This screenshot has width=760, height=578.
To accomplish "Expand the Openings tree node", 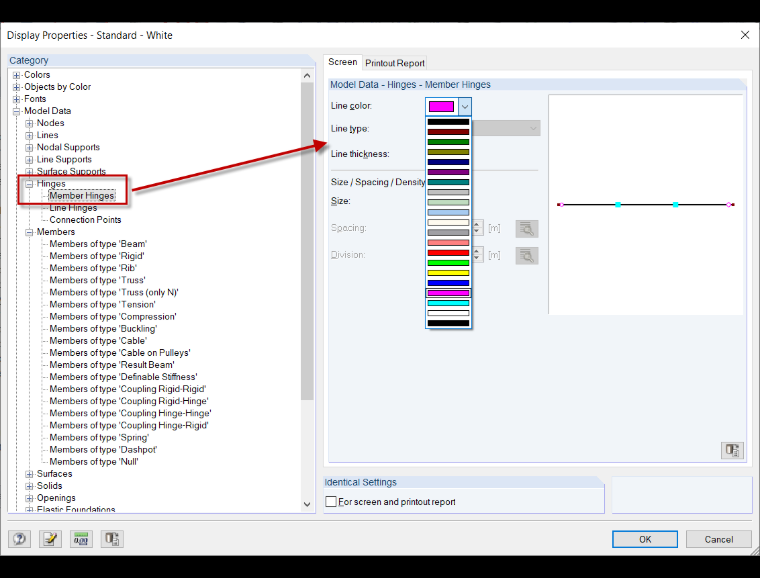I will pos(29,498).
